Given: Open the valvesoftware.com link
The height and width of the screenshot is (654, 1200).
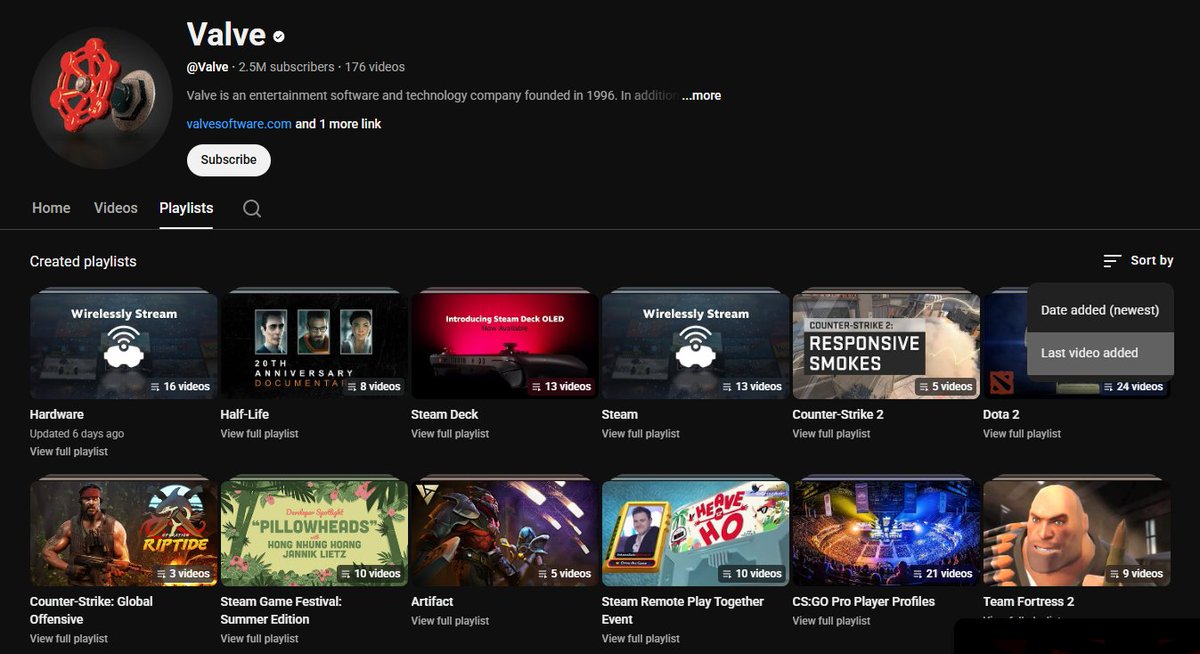Looking at the screenshot, I should pos(239,124).
